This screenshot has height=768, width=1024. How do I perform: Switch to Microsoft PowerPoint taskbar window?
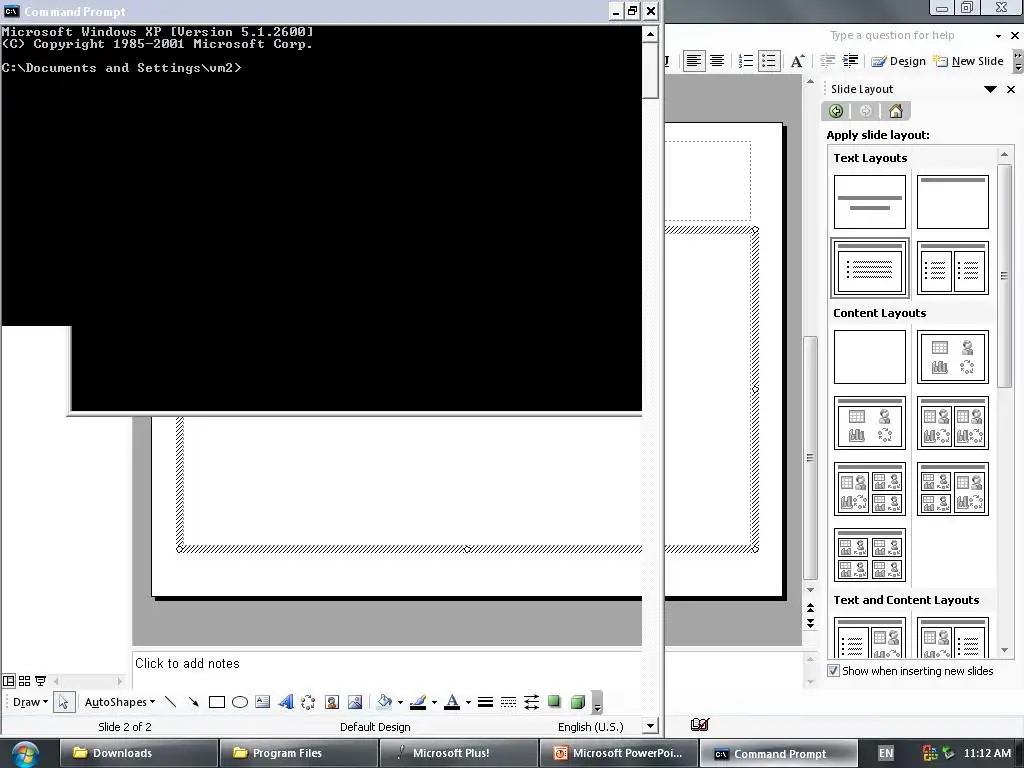(x=618, y=753)
